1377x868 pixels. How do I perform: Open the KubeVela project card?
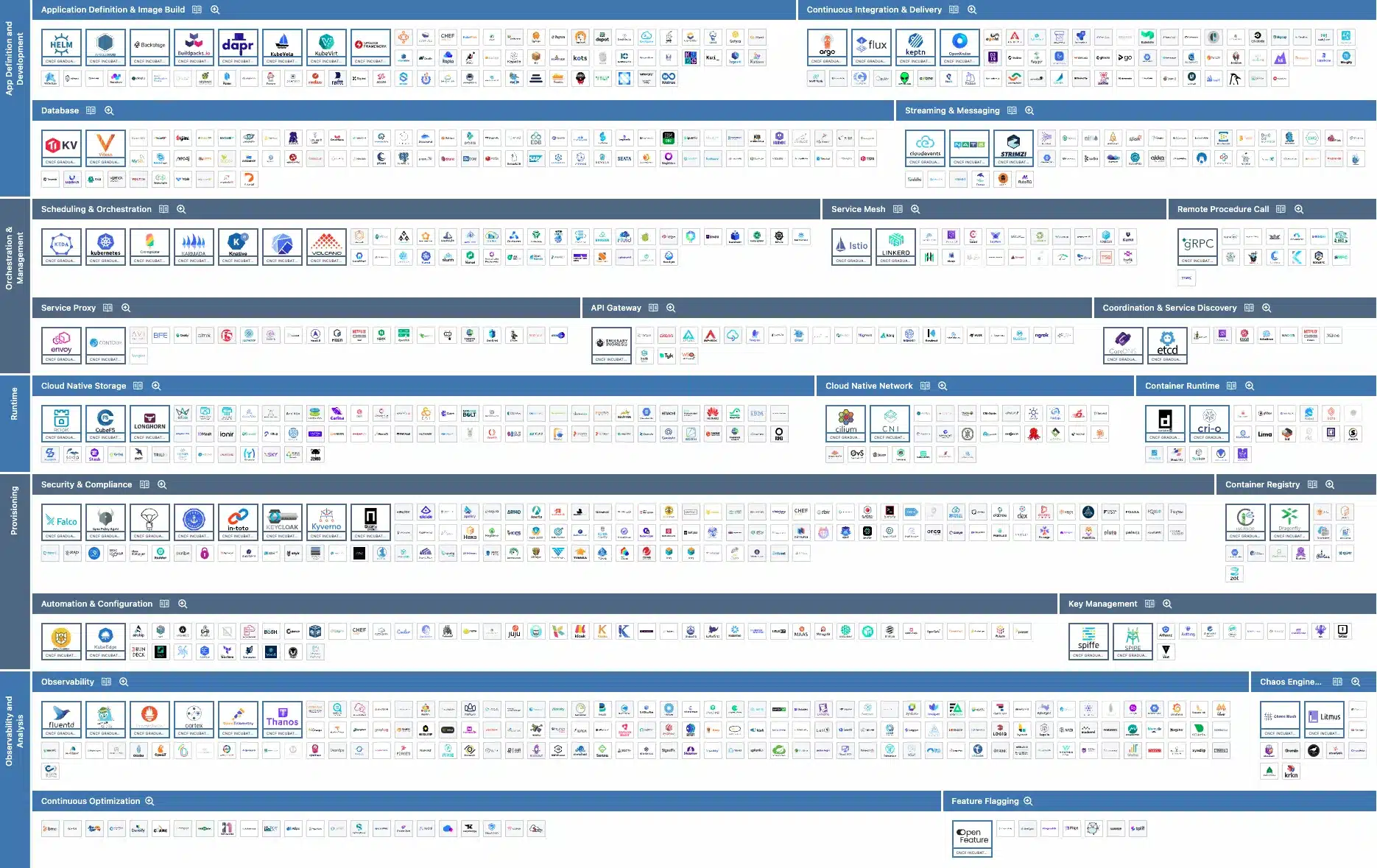pyautogui.click(x=282, y=47)
